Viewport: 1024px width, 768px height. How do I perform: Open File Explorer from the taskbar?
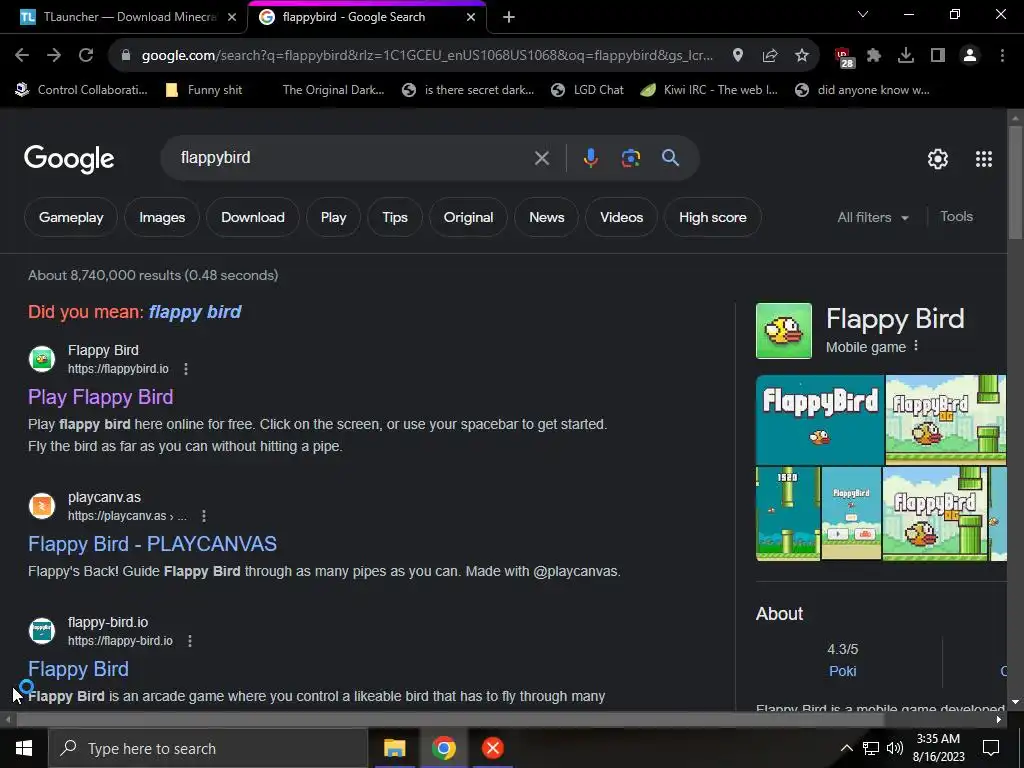tap(394, 748)
